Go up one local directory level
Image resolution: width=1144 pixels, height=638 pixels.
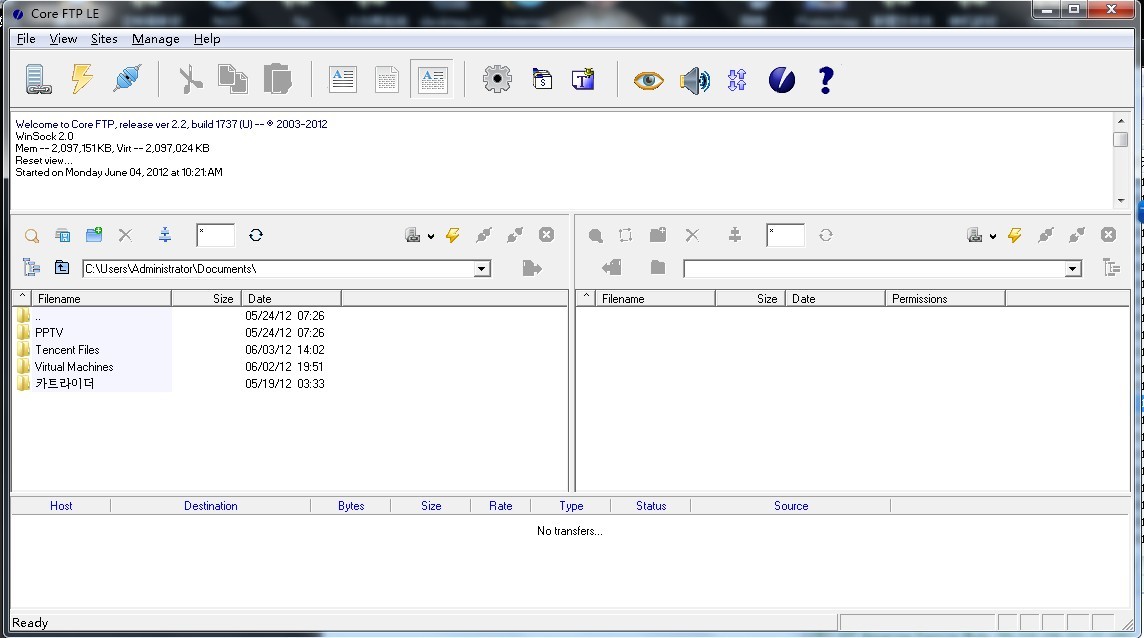62,267
